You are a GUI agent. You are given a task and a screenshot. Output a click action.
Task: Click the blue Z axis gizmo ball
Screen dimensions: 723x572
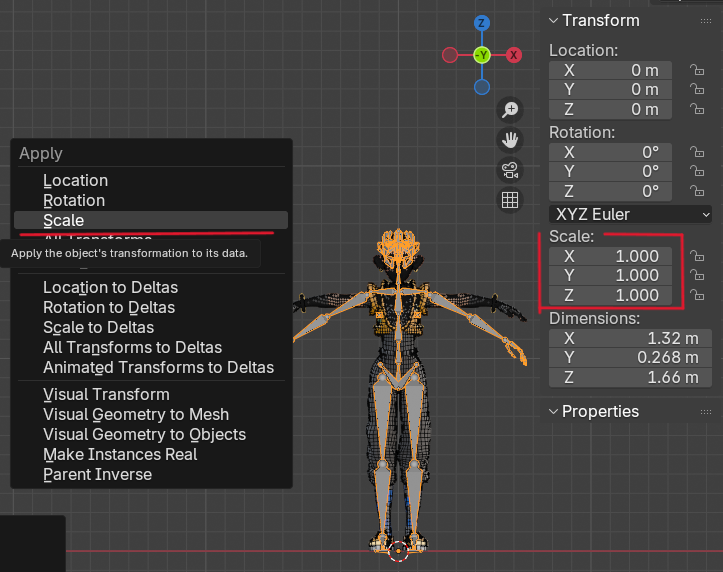(x=482, y=23)
